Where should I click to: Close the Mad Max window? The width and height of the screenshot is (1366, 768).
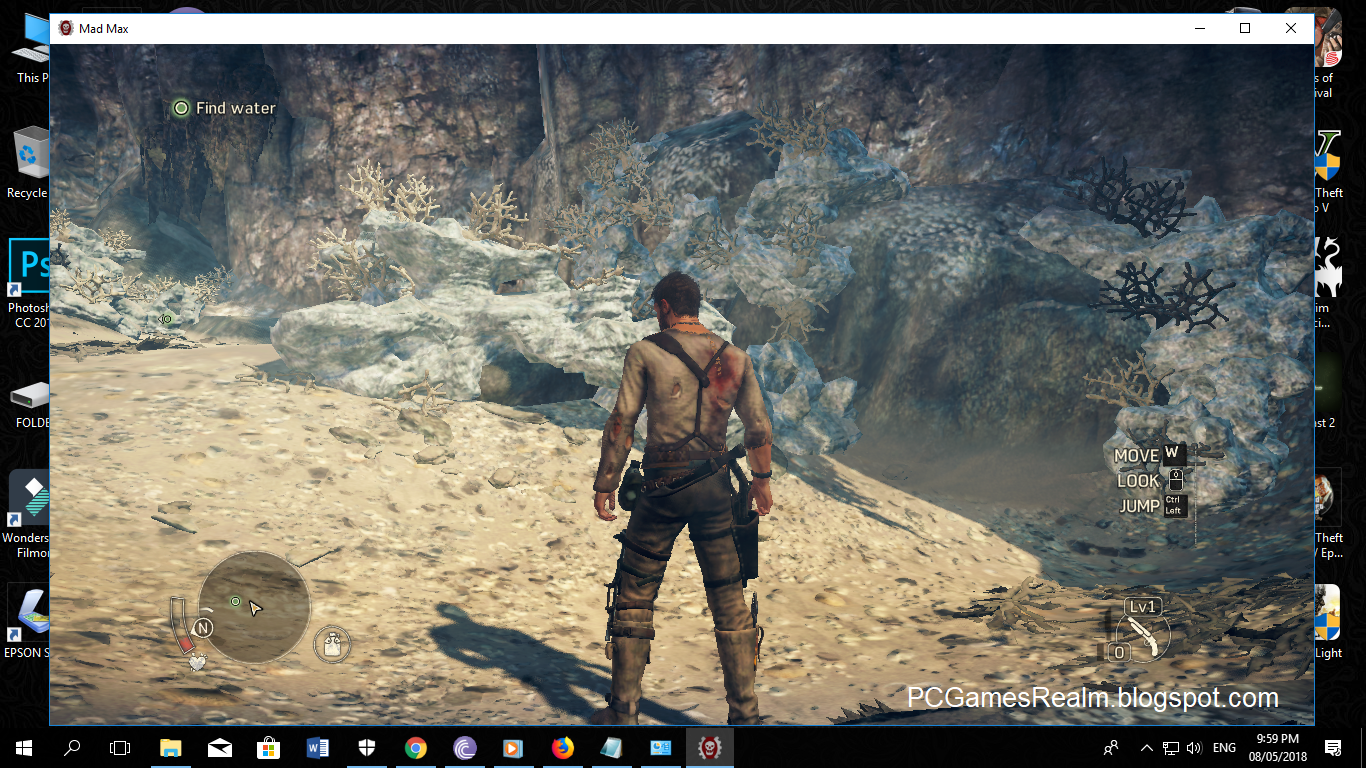click(1291, 28)
